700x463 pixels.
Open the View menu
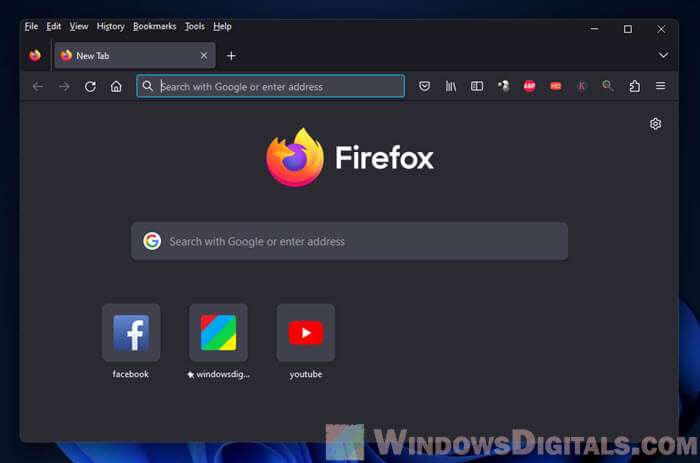pyautogui.click(x=79, y=26)
